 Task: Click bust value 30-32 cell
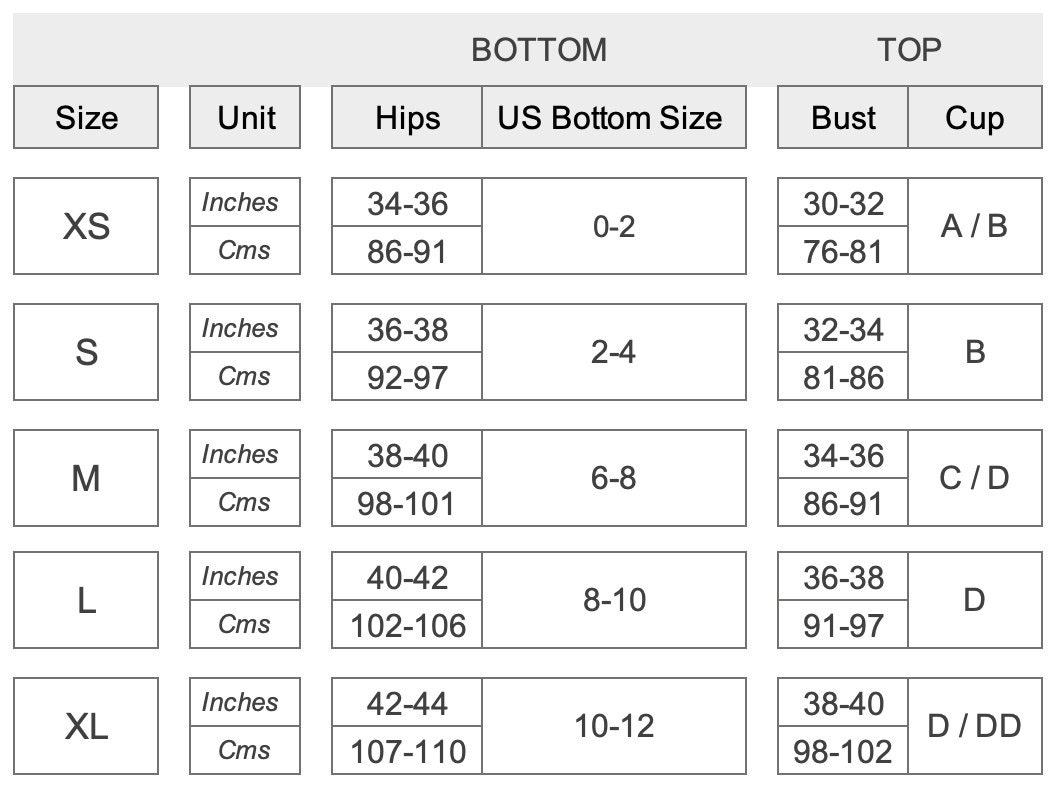[x=843, y=202]
